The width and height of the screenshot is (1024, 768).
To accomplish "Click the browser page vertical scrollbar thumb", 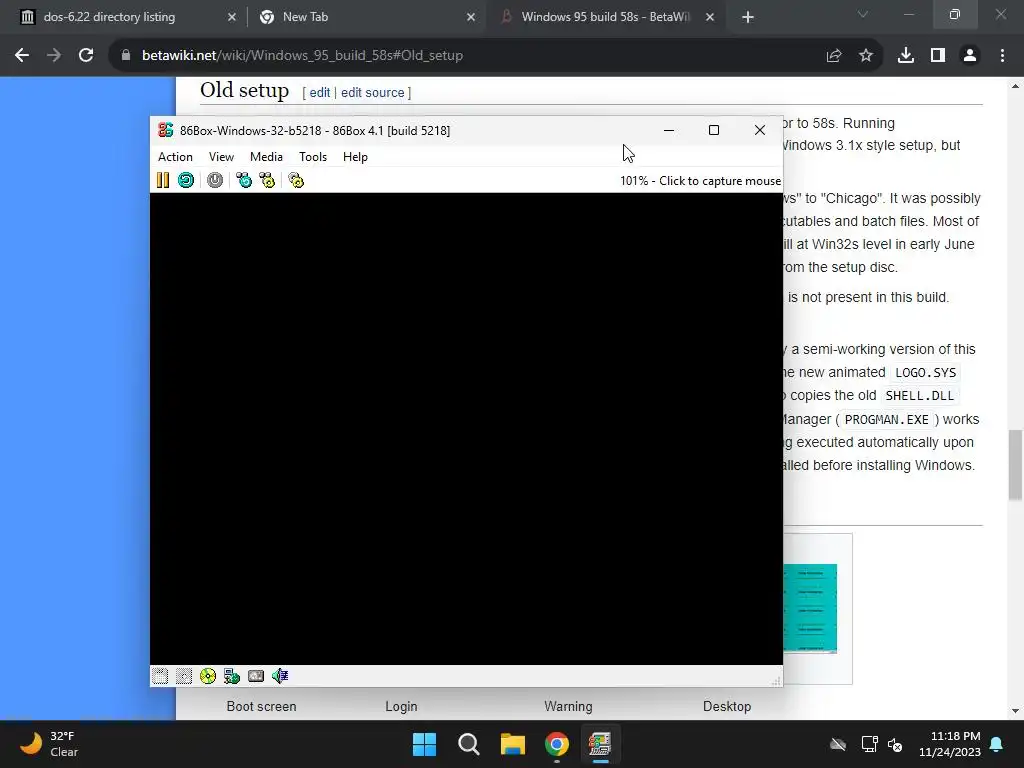I will [1015, 465].
